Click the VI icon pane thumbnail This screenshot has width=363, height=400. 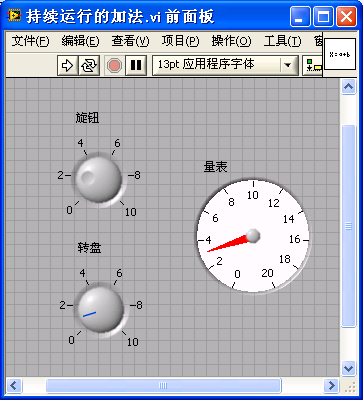pyautogui.click(x=340, y=54)
